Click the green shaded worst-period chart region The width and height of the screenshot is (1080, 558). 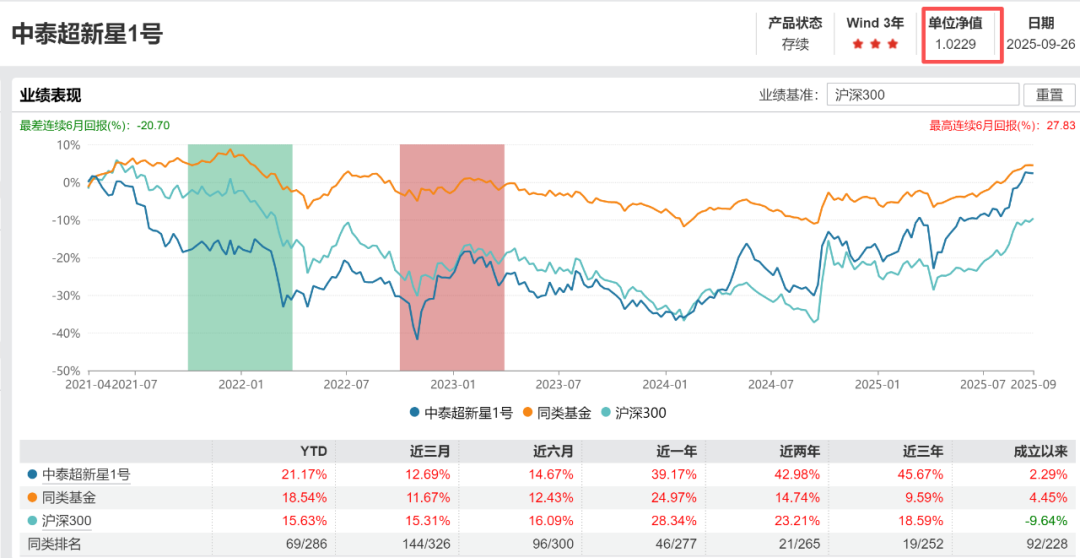click(240, 257)
